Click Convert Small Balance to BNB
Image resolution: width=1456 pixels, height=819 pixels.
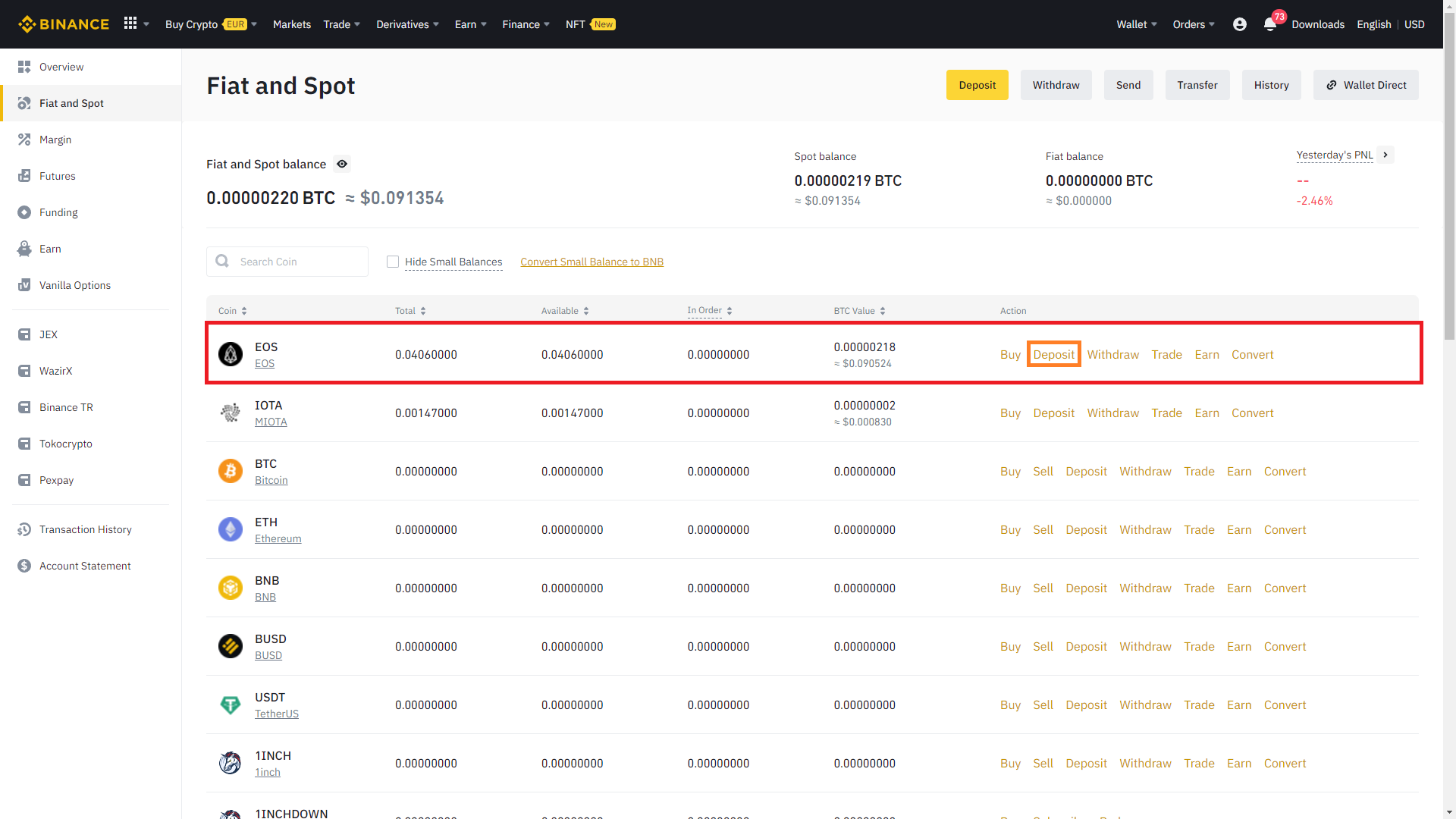[x=591, y=262]
